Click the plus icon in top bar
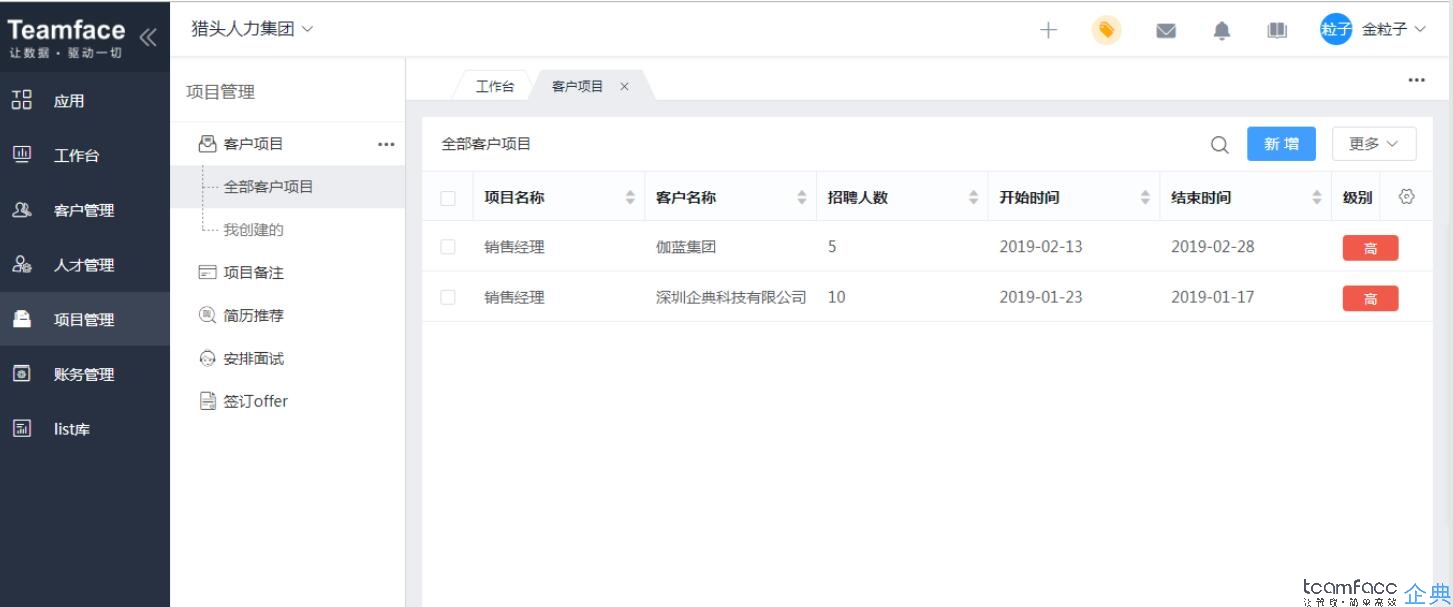Image resolution: width=1453 pixels, height=607 pixels. (x=1048, y=30)
